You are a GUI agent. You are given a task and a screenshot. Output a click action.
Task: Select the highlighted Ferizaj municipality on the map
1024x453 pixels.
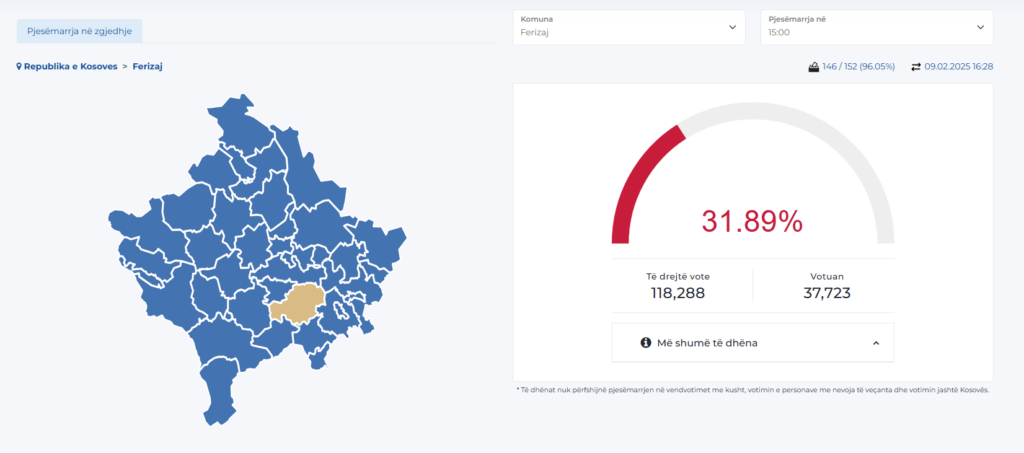tap(293, 303)
